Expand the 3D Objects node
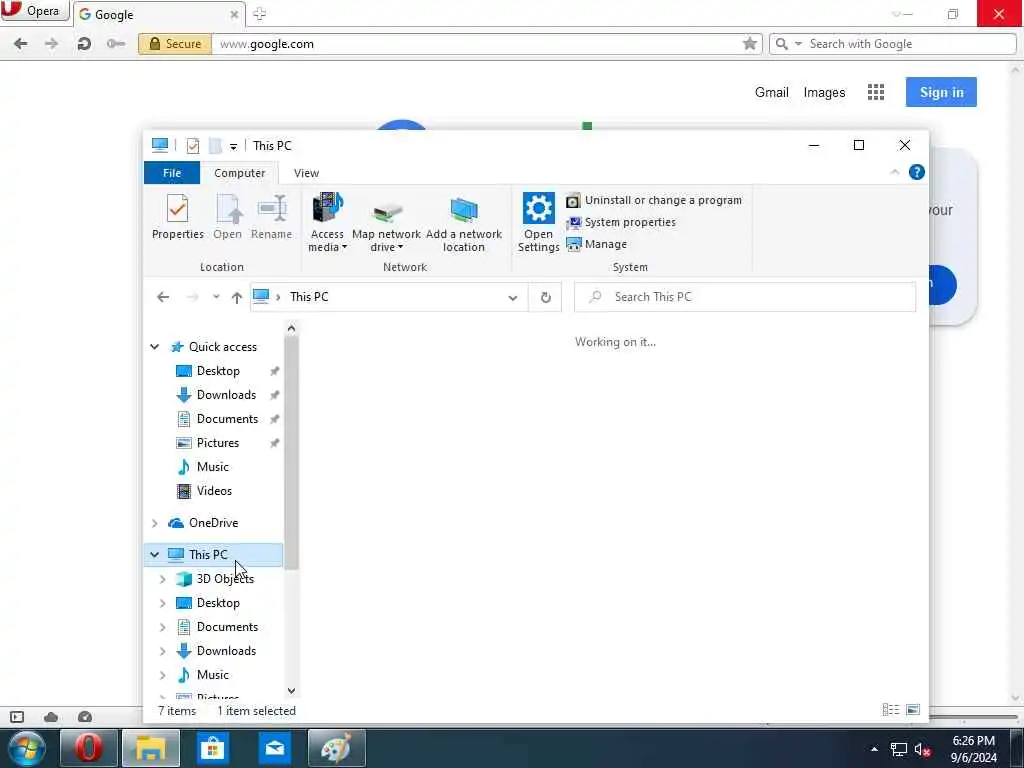Viewport: 1024px width, 768px height. 163,579
